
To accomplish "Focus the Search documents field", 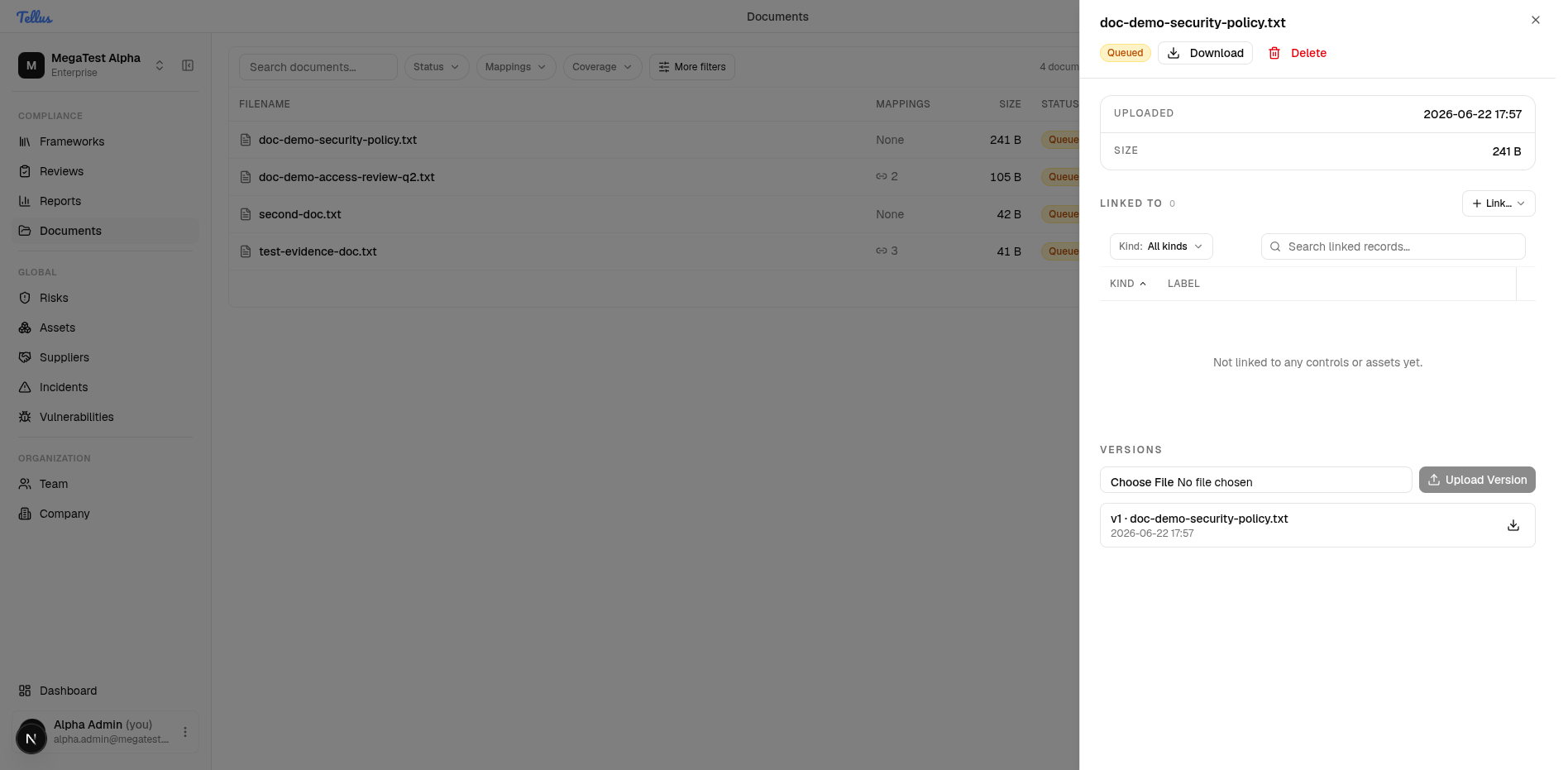I will coord(318,67).
